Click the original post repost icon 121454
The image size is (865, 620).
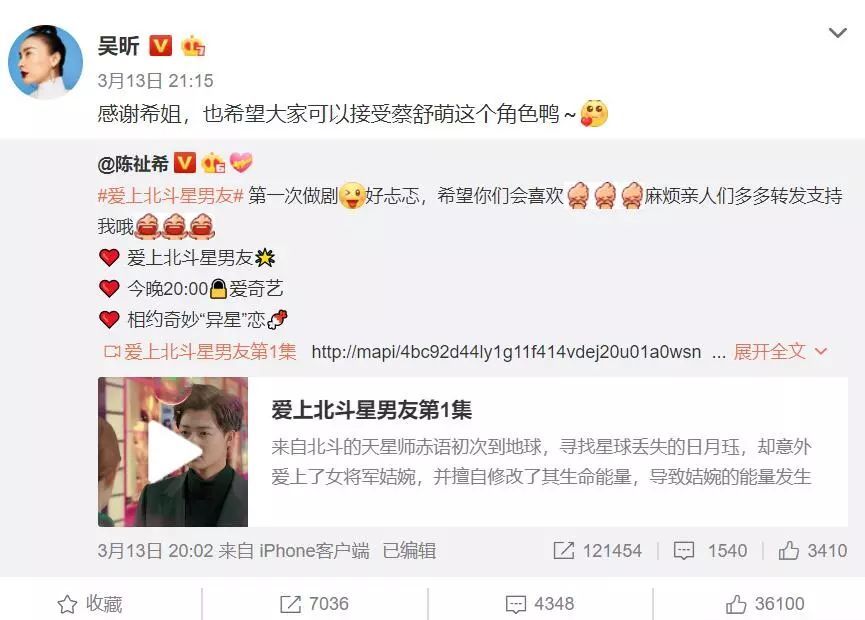pos(597,550)
